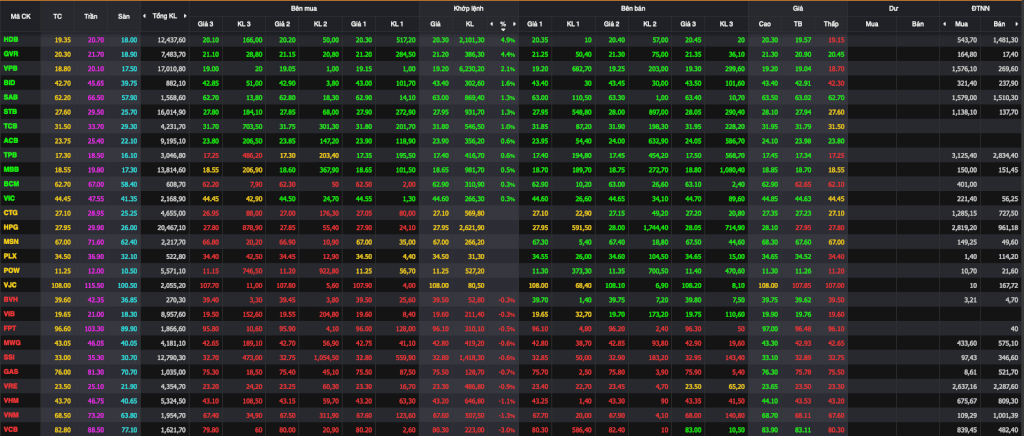
Task: Click HDB percent change 4.9%
Action: click(x=508, y=39)
